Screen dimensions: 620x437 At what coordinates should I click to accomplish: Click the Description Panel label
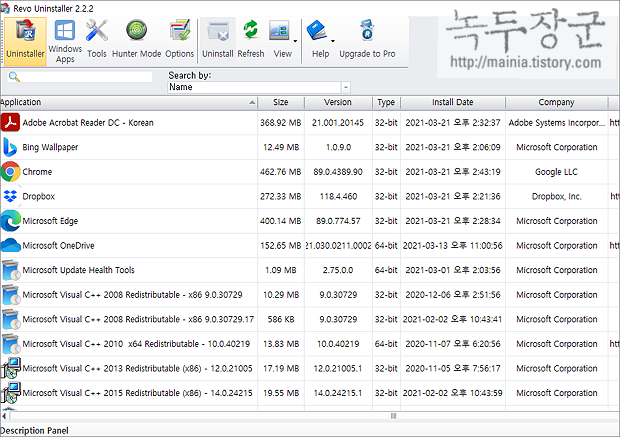34,430
